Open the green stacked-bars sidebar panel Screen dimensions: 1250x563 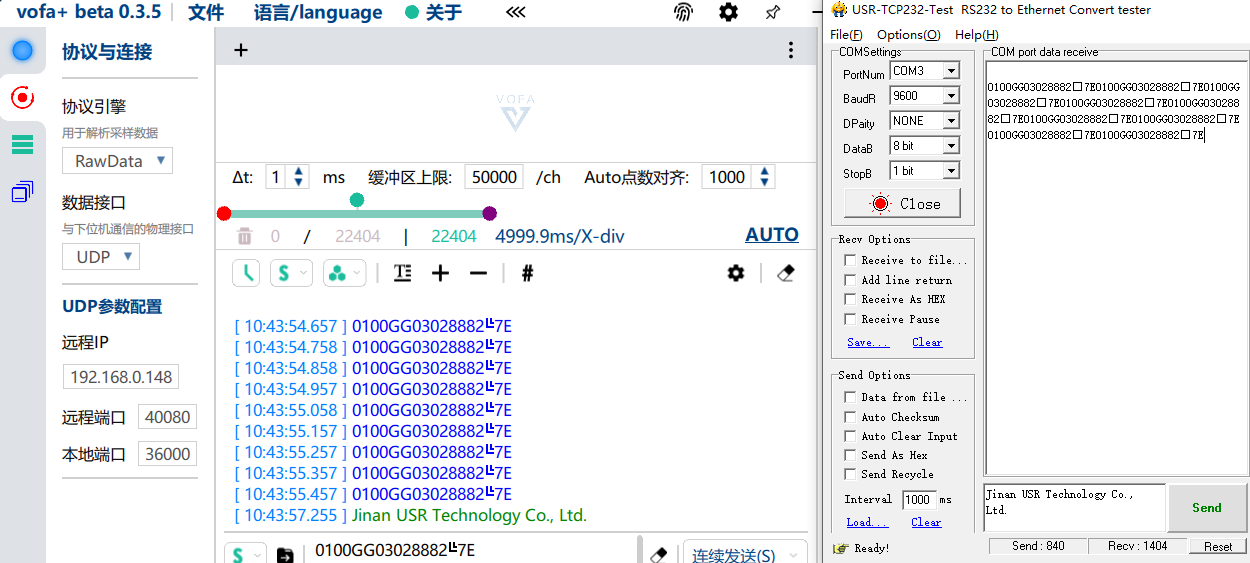(22, 145)
